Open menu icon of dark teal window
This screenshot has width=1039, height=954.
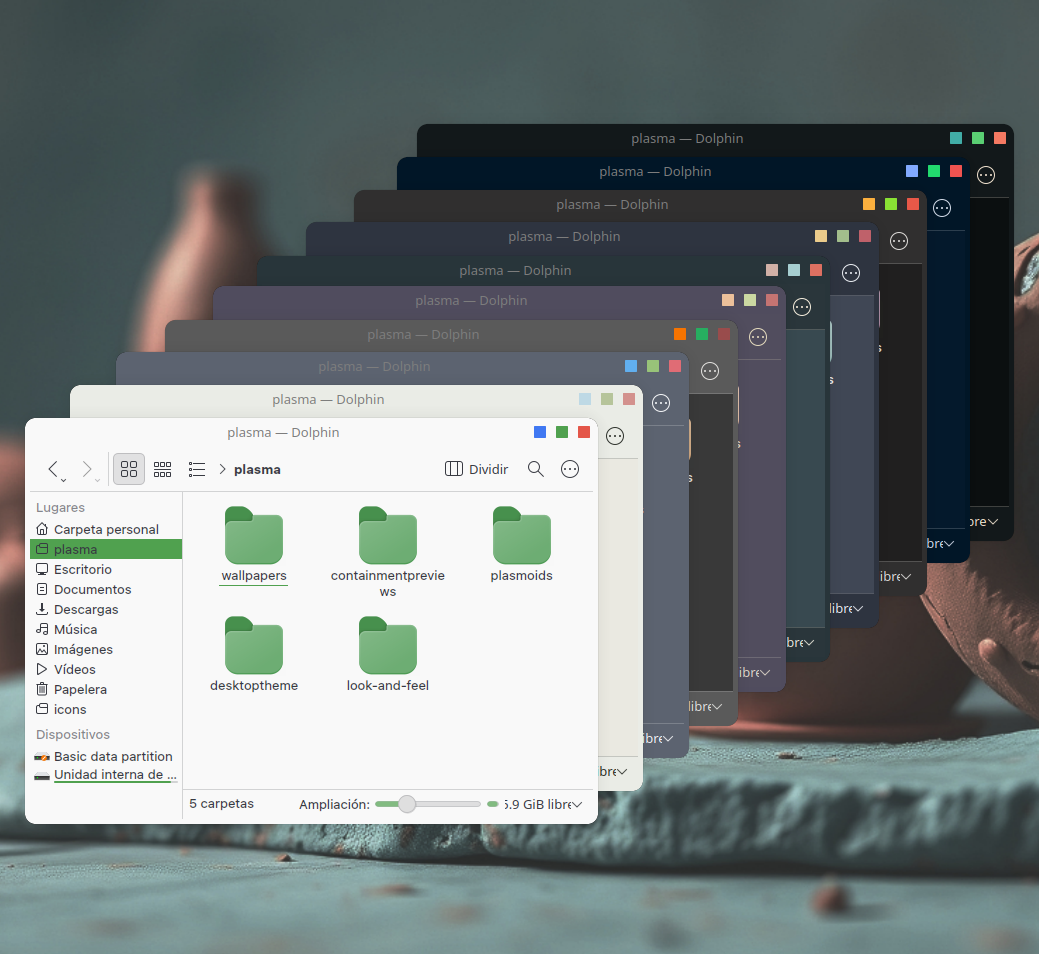[x=802, y=307]
